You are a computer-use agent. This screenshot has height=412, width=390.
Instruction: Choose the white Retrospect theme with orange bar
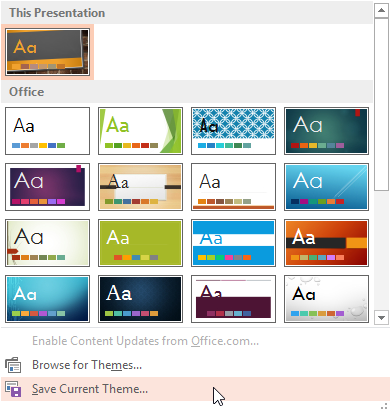233,187
